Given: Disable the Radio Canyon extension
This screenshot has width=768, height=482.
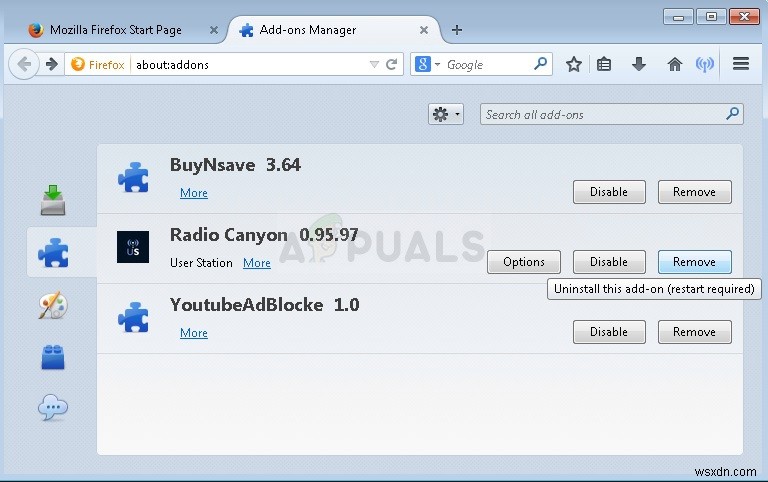Looking at the screenshot, I should coord(609,262).
